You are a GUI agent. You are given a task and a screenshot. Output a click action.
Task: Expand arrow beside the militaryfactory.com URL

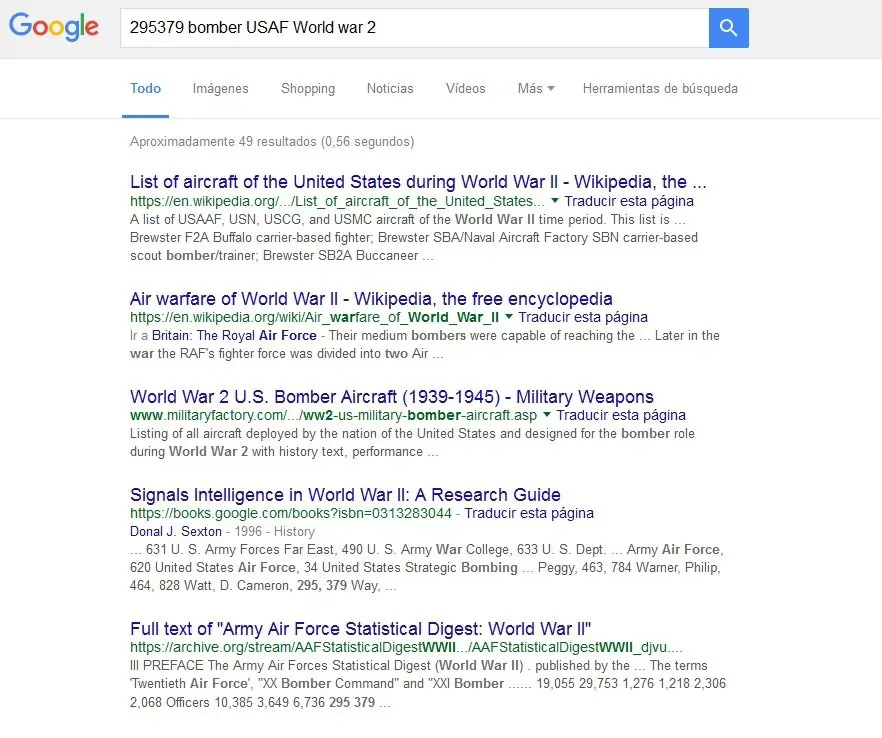pos(546,415)
